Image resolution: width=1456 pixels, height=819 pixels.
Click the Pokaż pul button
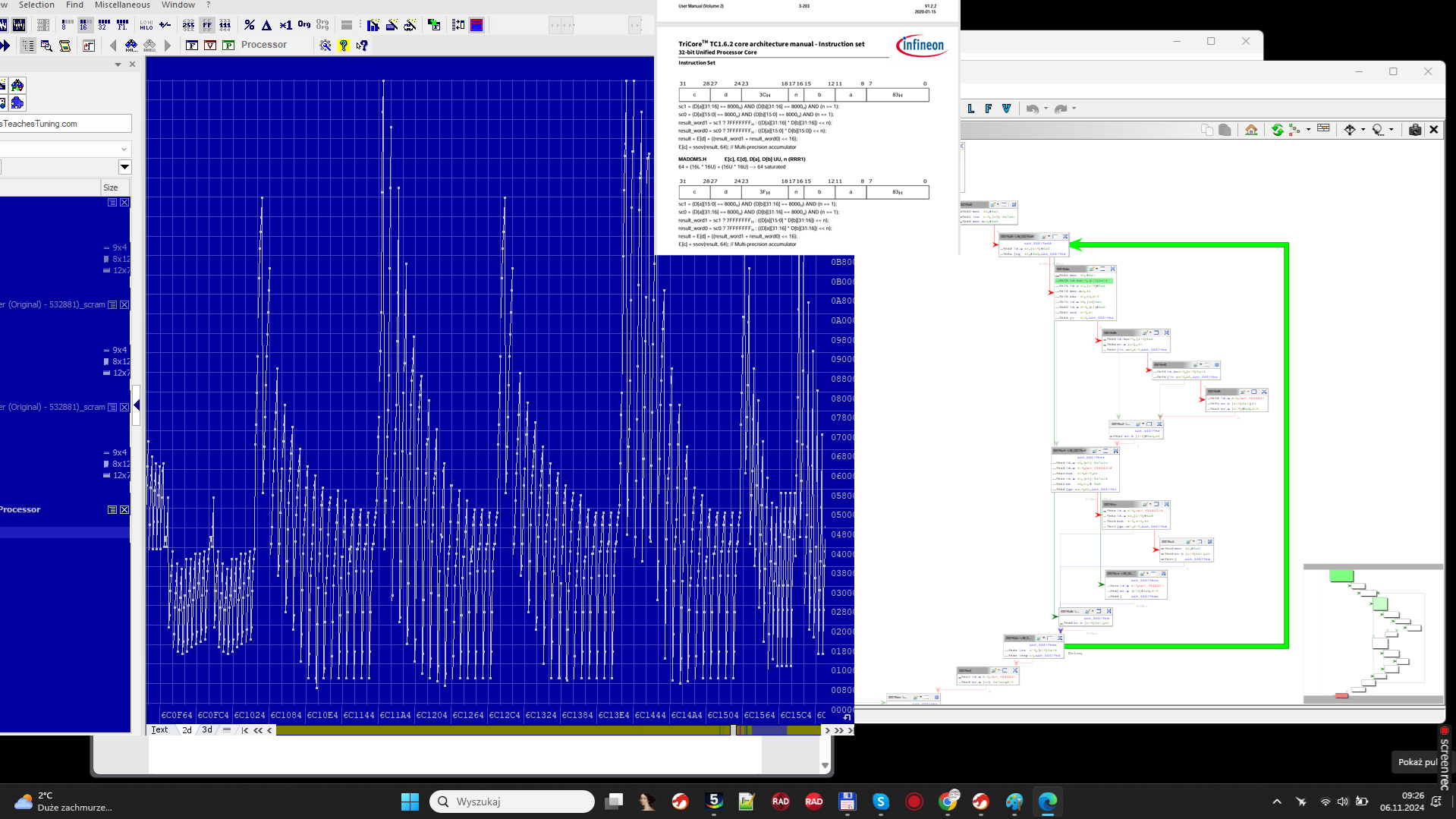1417,762
